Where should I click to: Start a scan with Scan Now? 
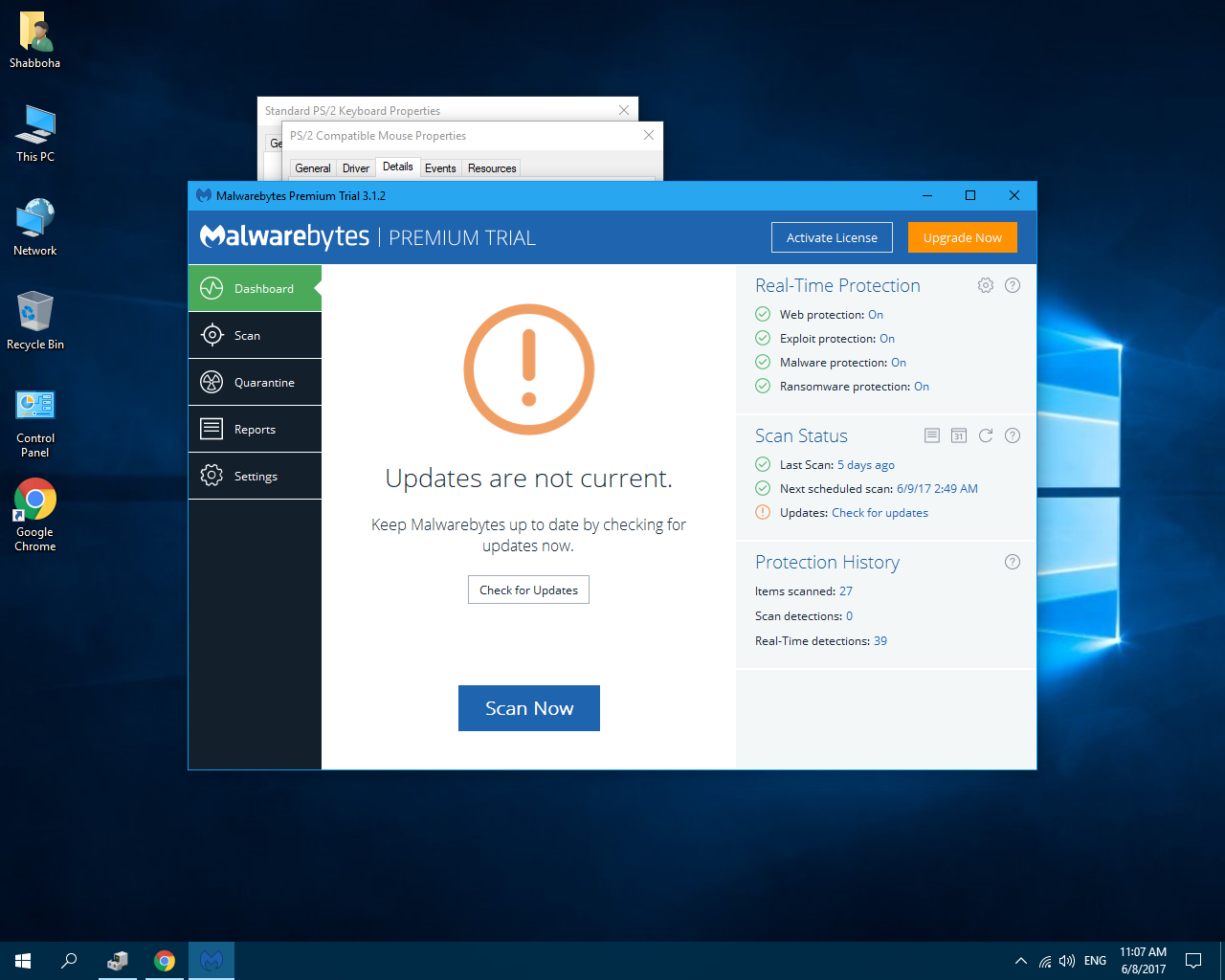point(529,708)
